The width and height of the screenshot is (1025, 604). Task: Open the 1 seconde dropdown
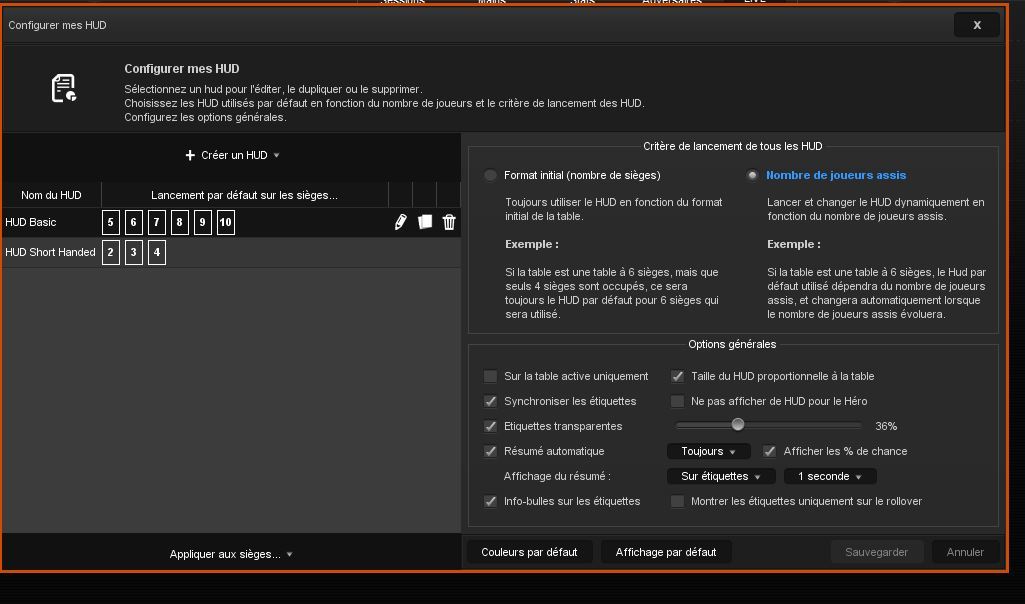(830, 477)
